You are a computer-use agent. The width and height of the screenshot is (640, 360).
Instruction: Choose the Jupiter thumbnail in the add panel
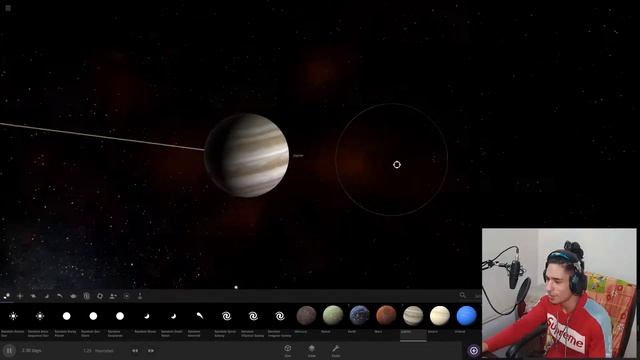413,316
